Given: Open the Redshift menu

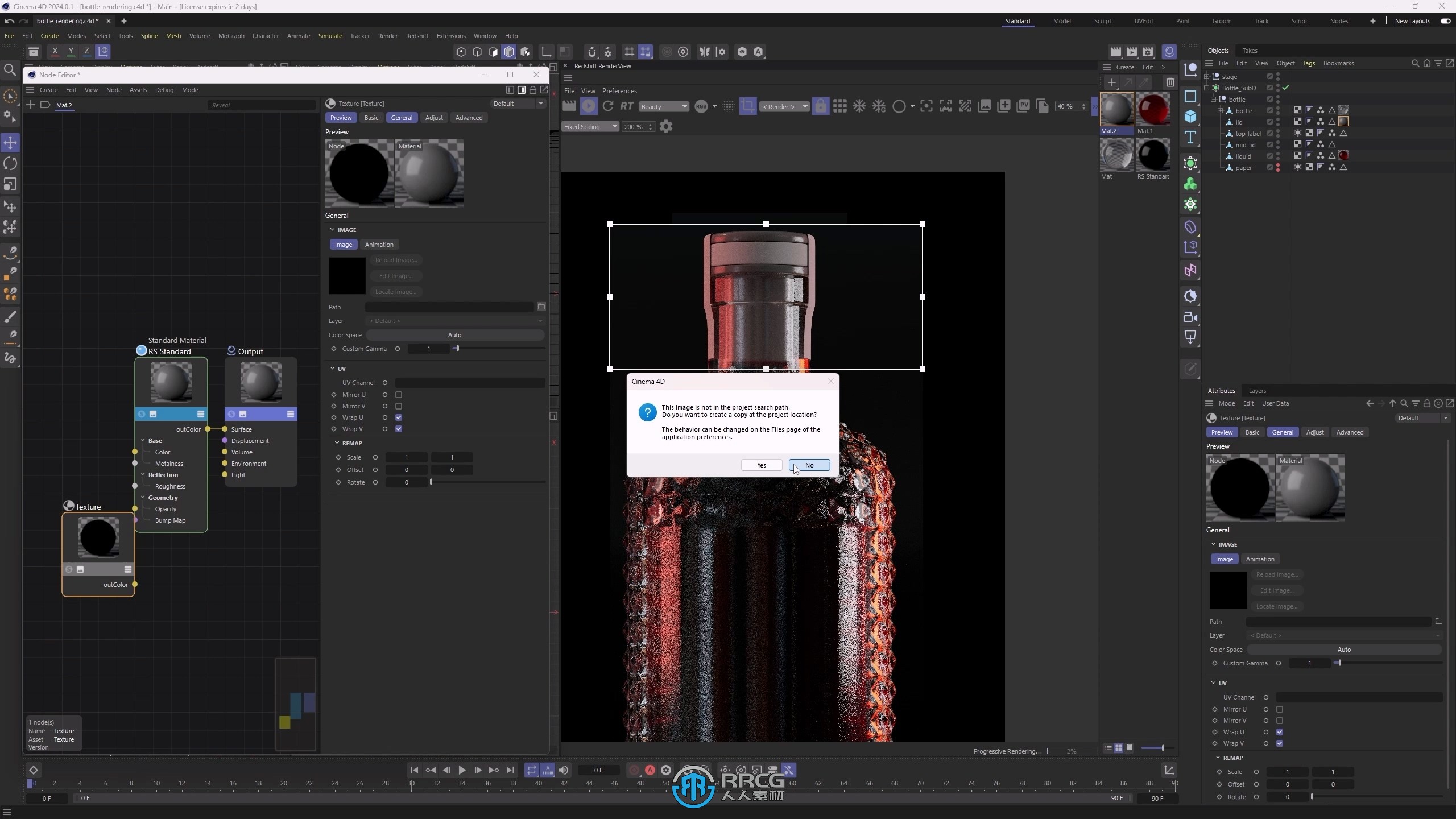Looking at the screenshot, I should pyautogui.click(x=417, y=36).
